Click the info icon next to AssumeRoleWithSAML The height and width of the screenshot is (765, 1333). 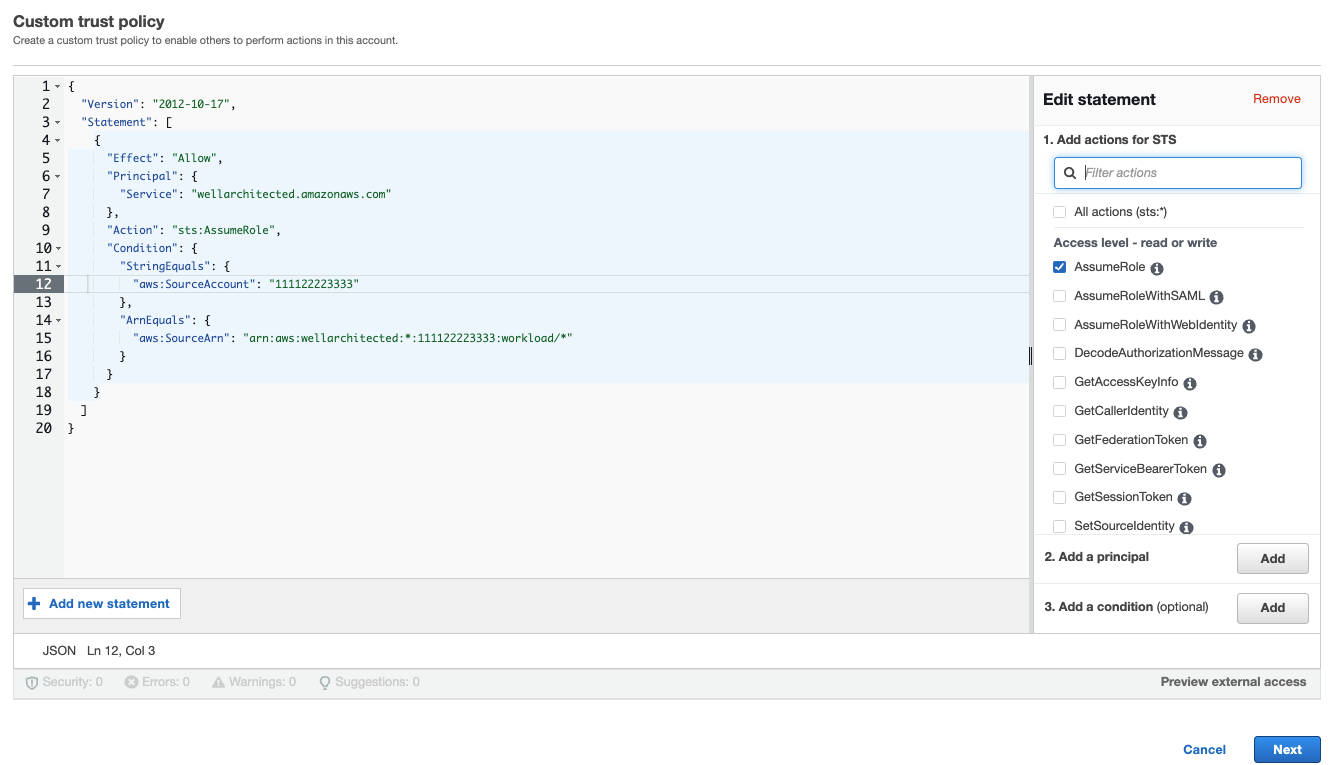point(1216,296)
